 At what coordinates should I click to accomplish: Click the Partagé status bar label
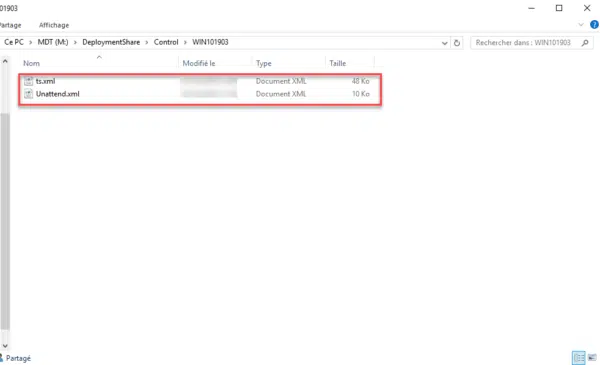coord(18,358)
